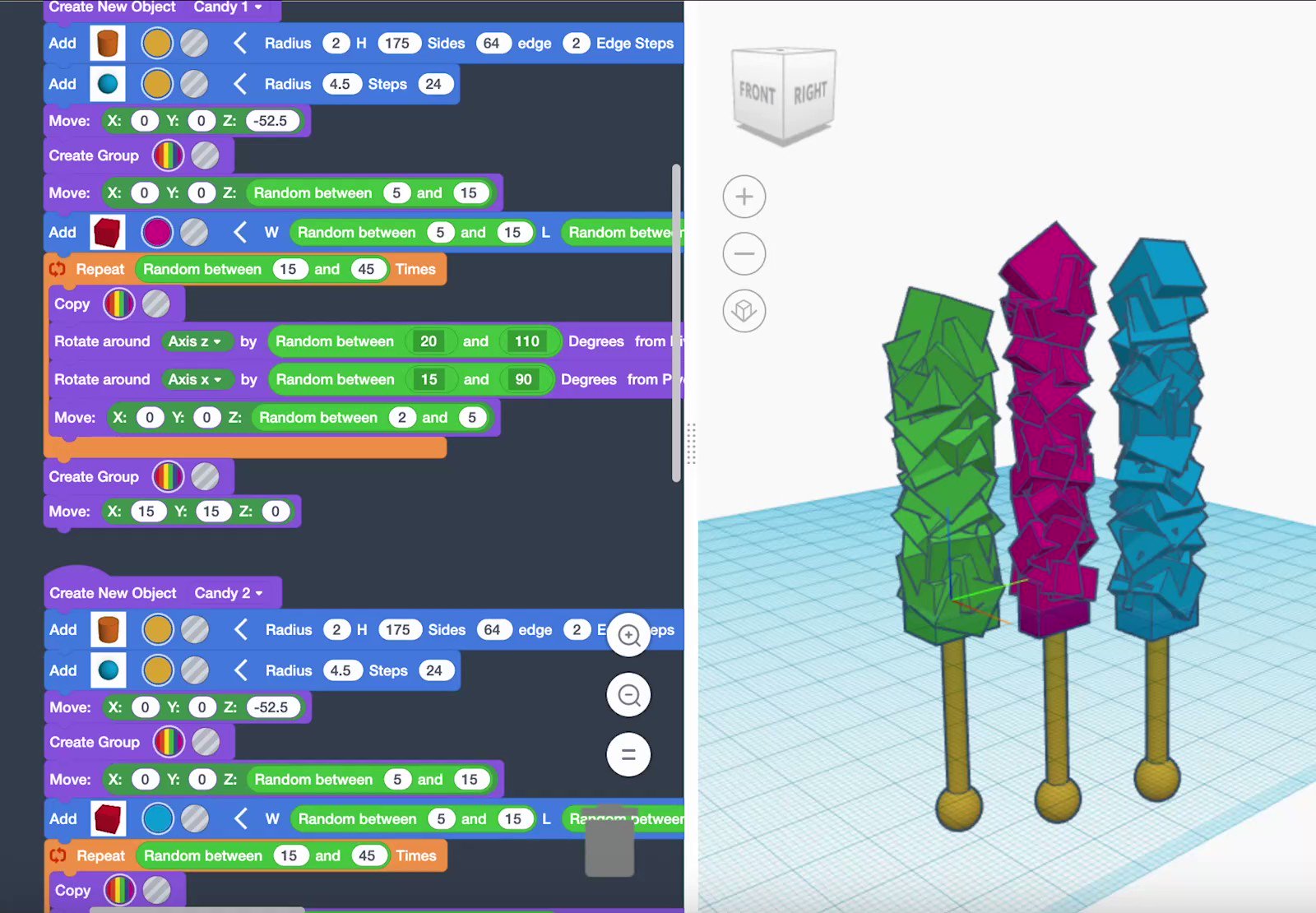This screenshot has height=913, width=1316.
Task: Click the orange loop icon on the Repeat block
Action: pyautogui.click(x=56, y=268)
